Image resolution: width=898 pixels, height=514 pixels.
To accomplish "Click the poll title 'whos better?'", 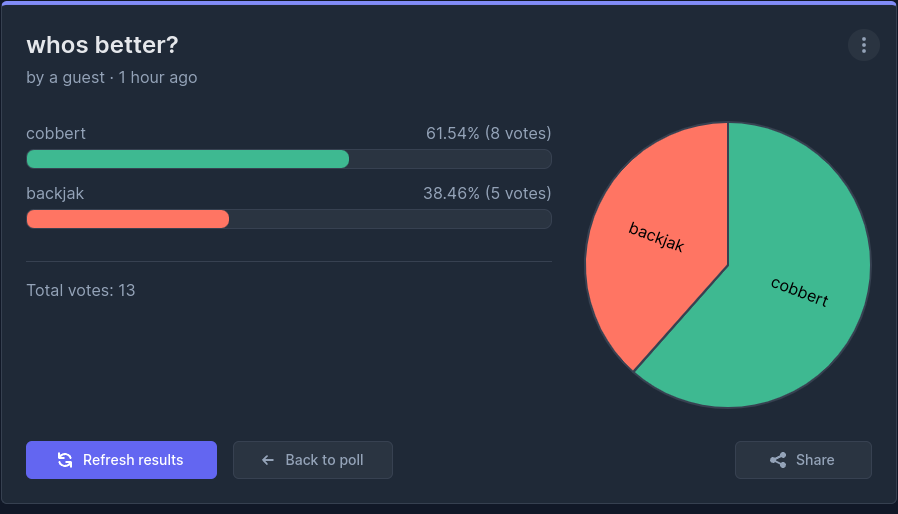I will (x=102, y=45).
